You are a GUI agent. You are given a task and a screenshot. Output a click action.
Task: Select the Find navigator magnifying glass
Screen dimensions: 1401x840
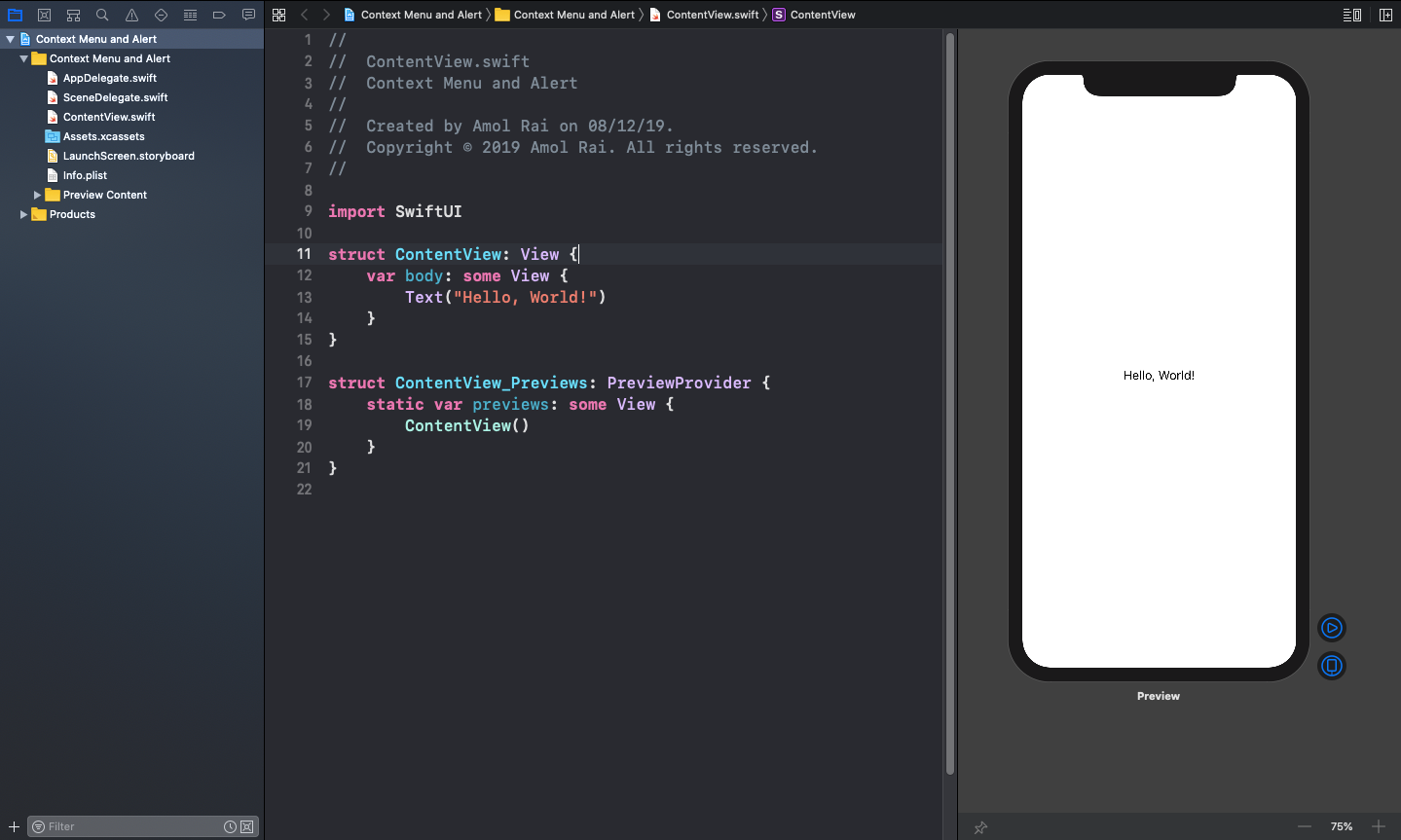(x=101, y=15)
